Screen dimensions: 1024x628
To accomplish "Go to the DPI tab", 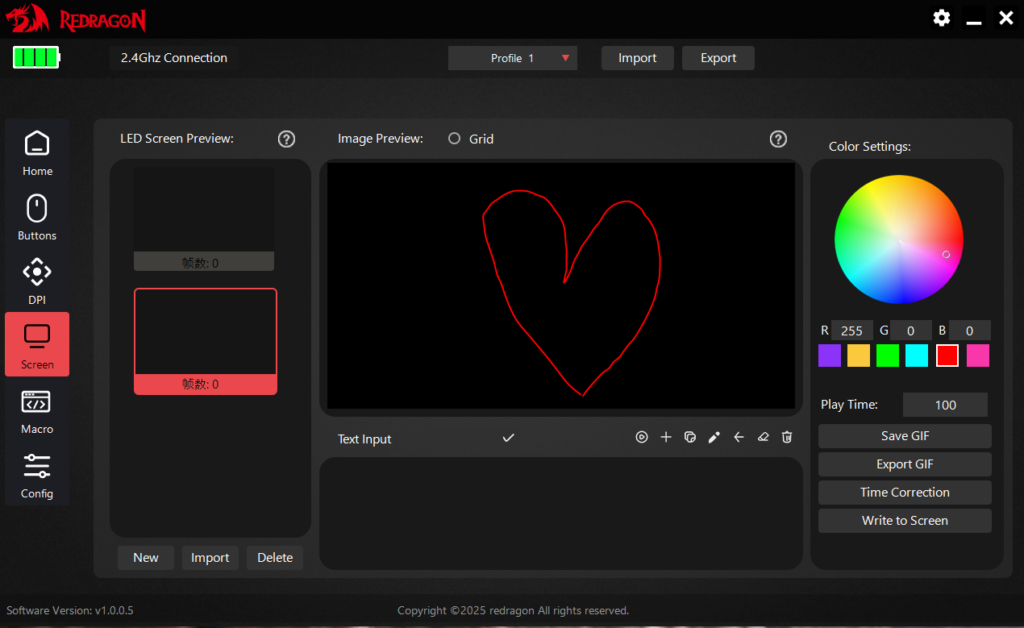I will point(37,282).
